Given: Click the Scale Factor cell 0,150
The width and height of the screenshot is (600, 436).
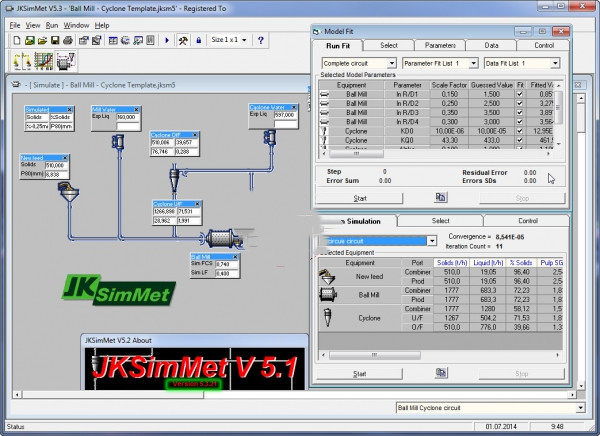Looking at the screenshot, I should [449, 94].
